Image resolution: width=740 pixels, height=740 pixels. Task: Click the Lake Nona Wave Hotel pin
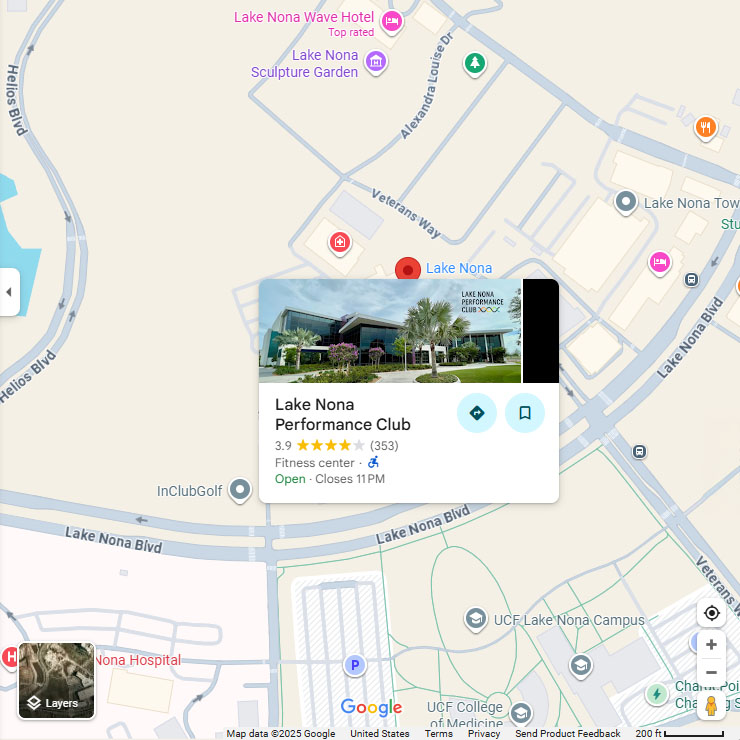(x=392, y=21)
